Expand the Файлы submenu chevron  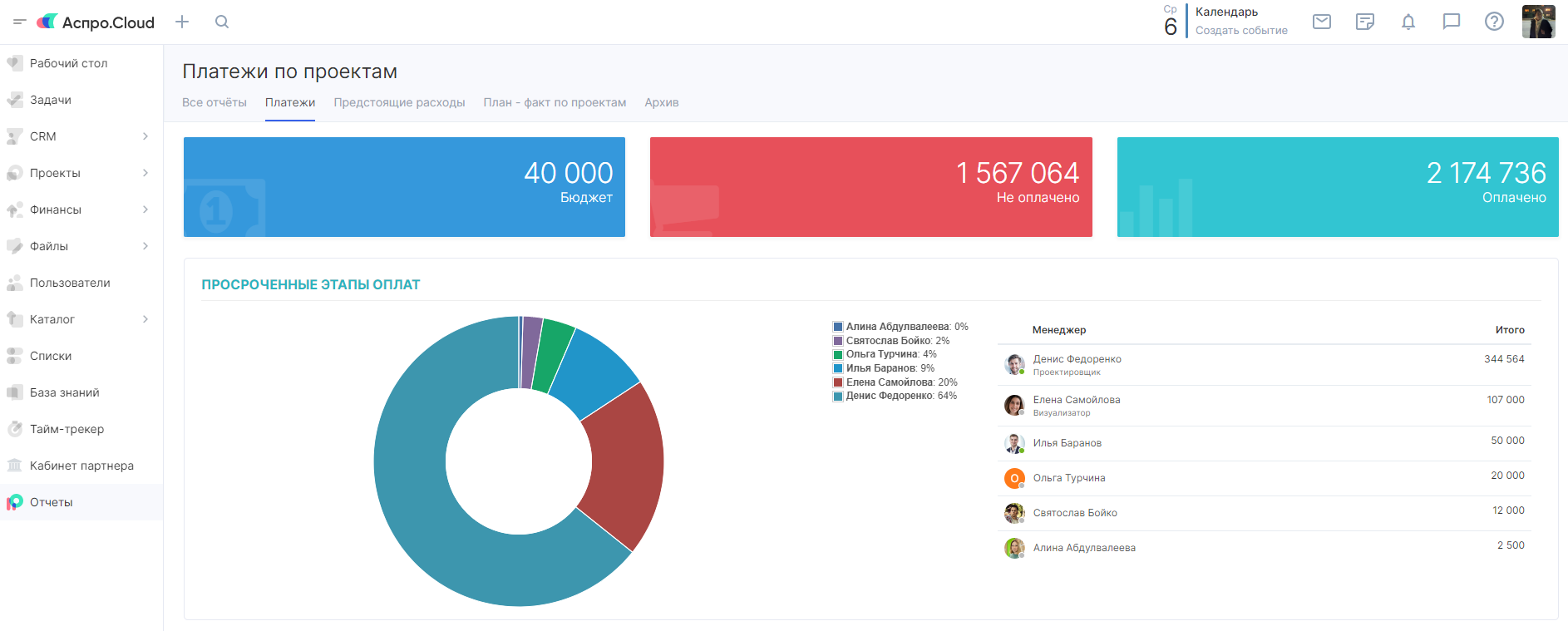pos(145,246)
